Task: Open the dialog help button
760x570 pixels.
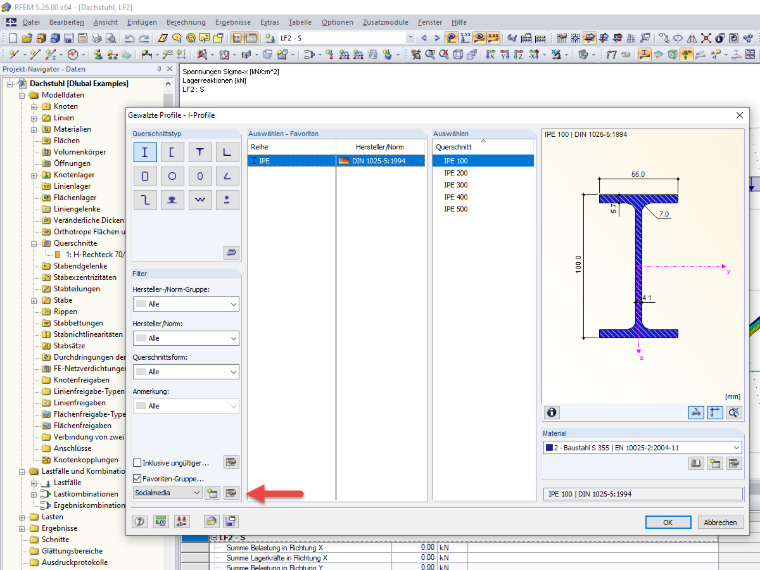Action: coord(140,522)
